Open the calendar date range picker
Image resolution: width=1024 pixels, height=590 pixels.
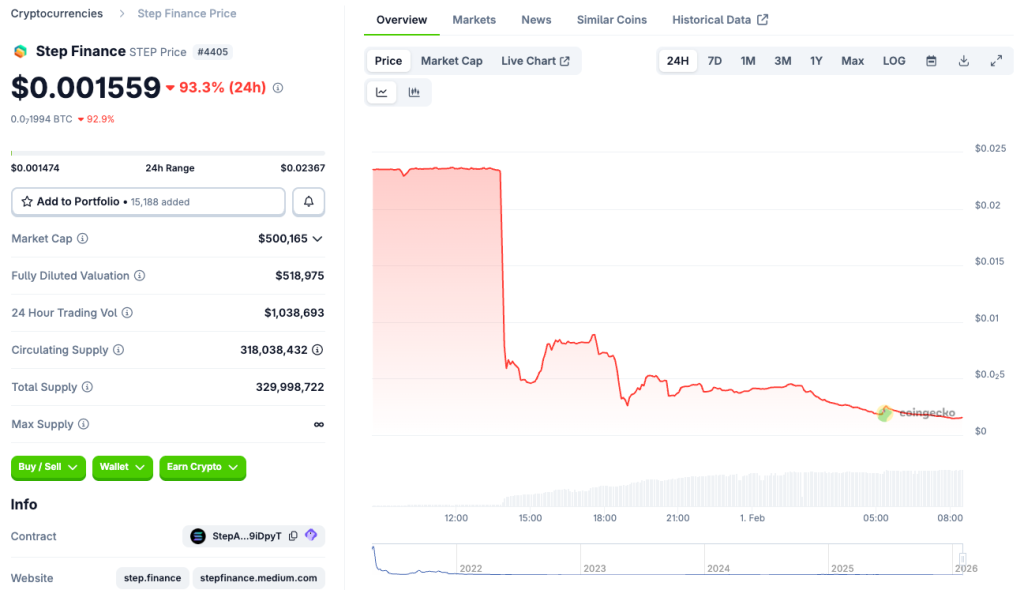[931, 60]
